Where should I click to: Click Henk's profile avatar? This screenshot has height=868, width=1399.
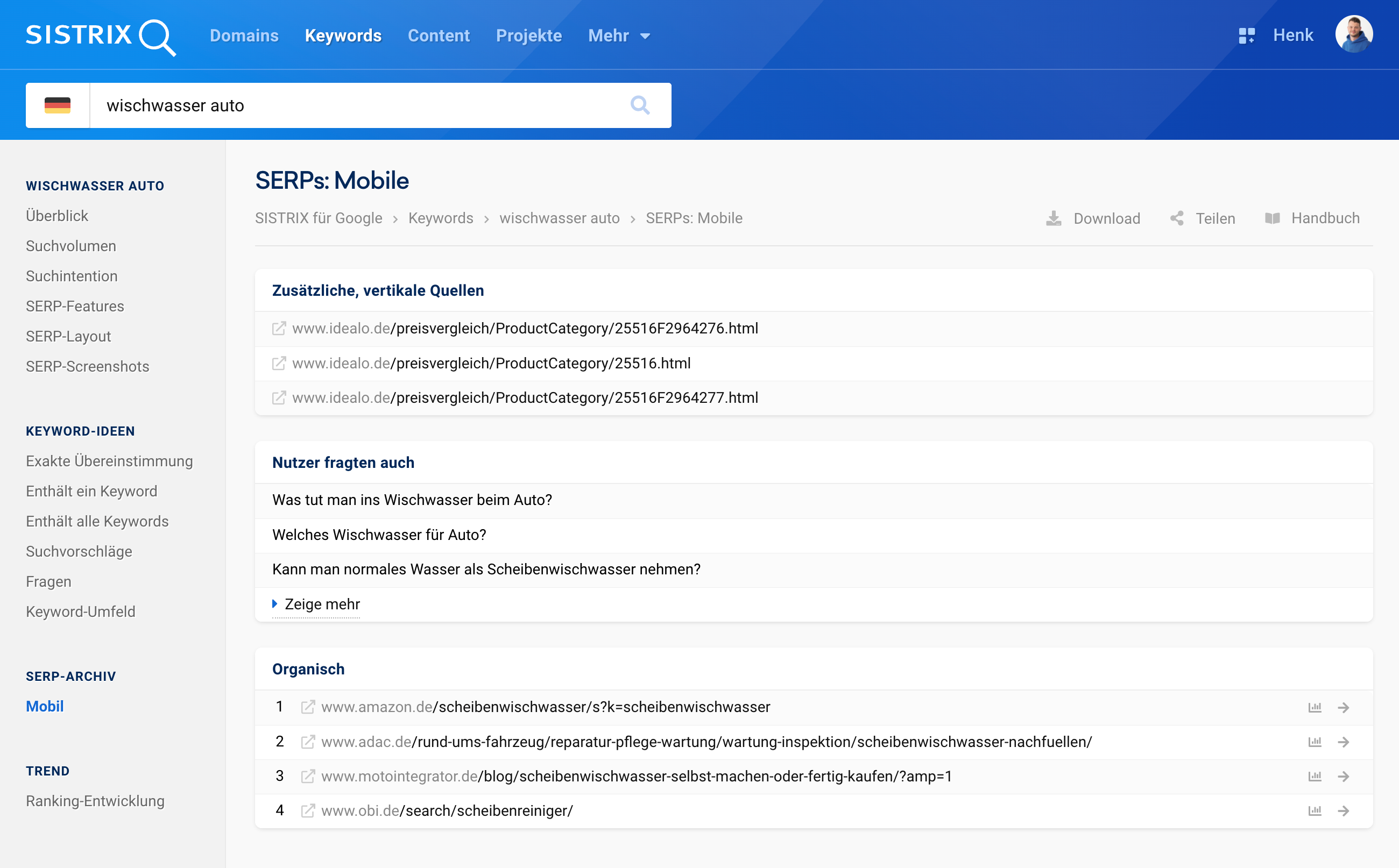1355,34
